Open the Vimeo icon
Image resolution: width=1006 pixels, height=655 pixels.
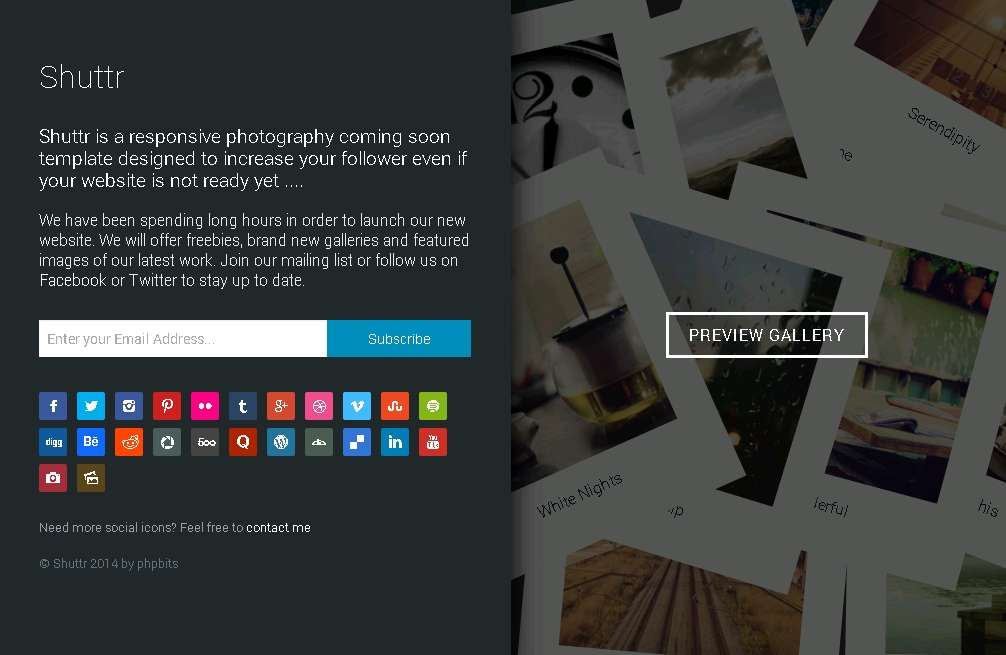tap(357, 406)
